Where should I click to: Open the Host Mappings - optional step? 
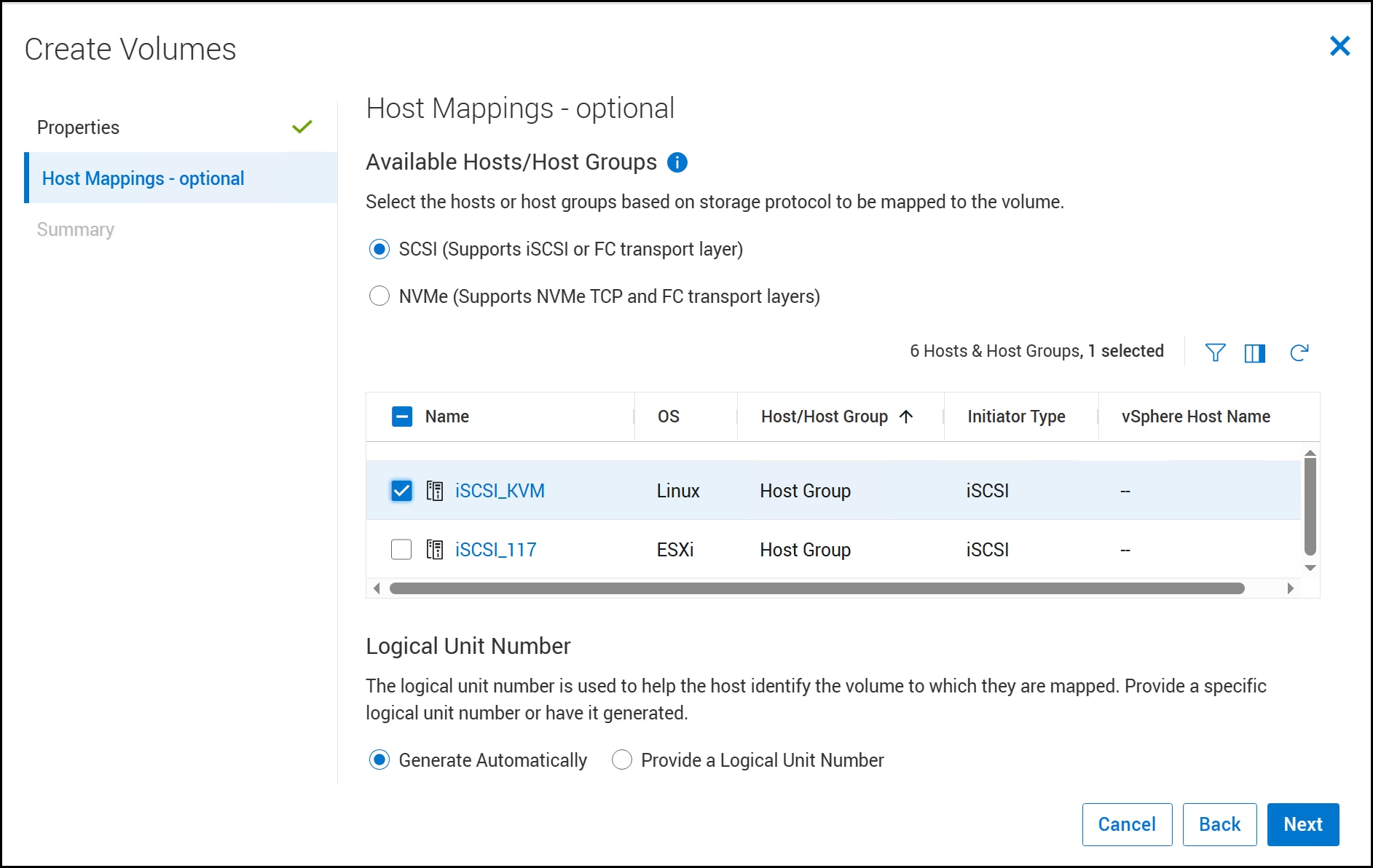pos(181,178)
